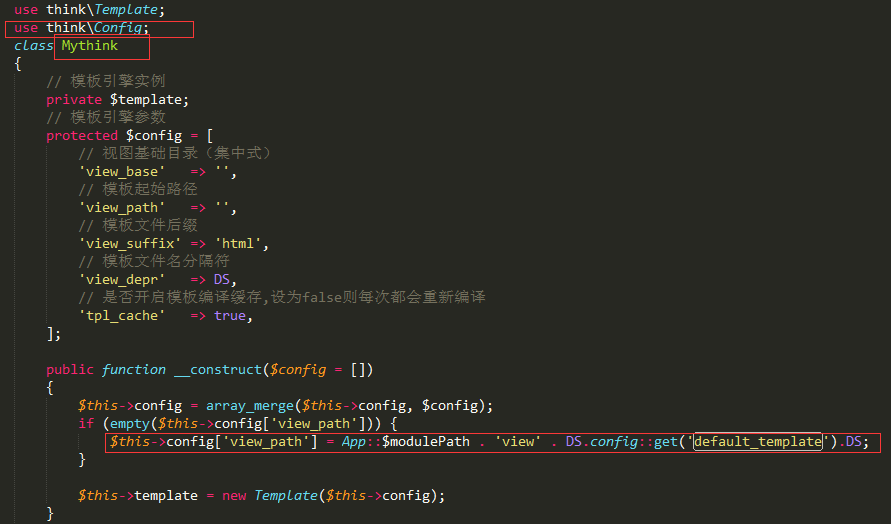Click the comment '模板引擎实例'
891x524 pixels.
(x=106, y=81)
